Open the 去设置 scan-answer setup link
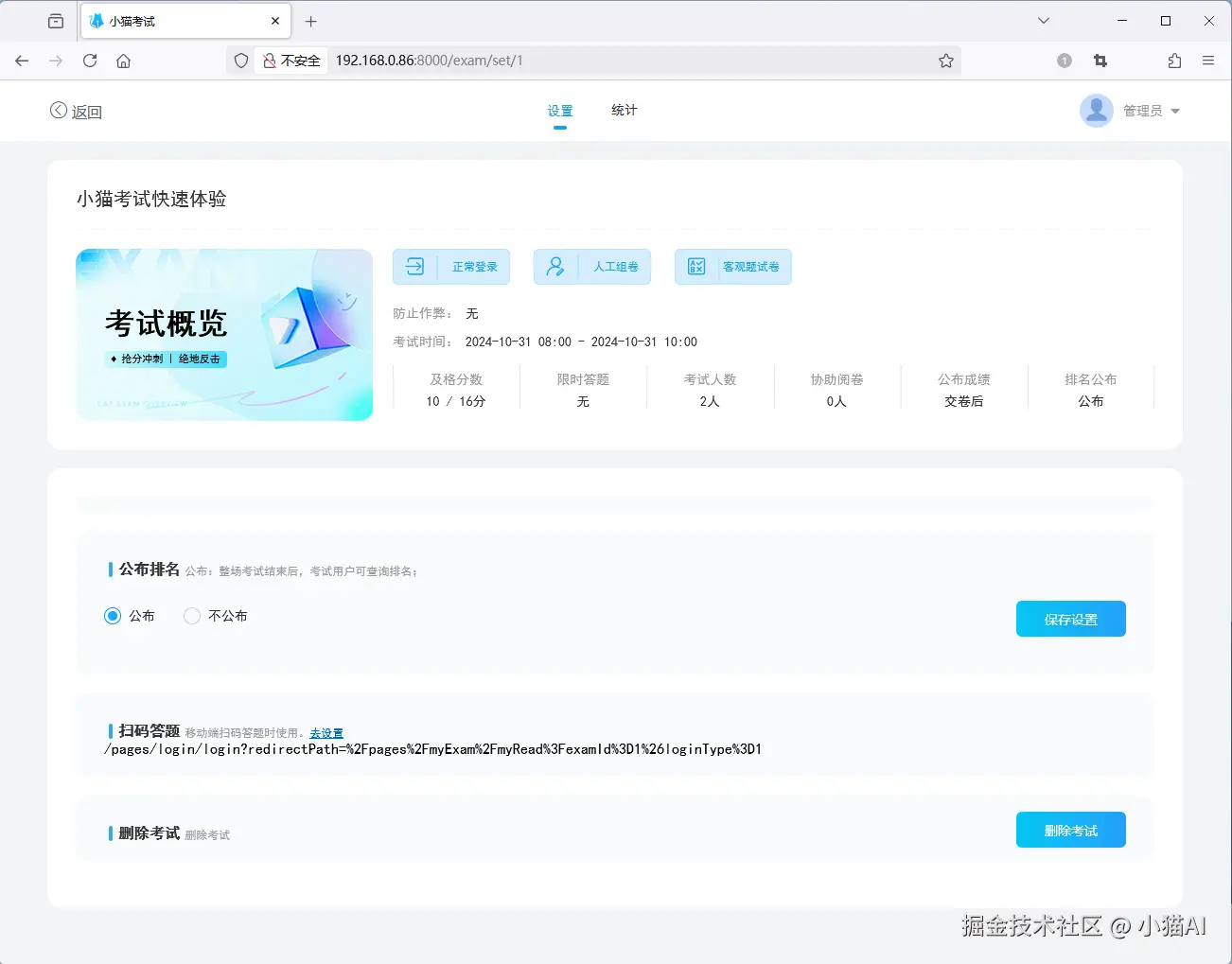 [x=326, y=731]
